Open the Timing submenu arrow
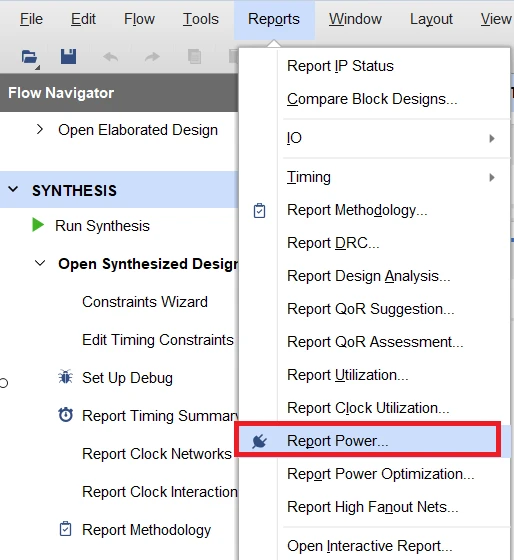Screen dimensions: 514x560 pos(492,178)
